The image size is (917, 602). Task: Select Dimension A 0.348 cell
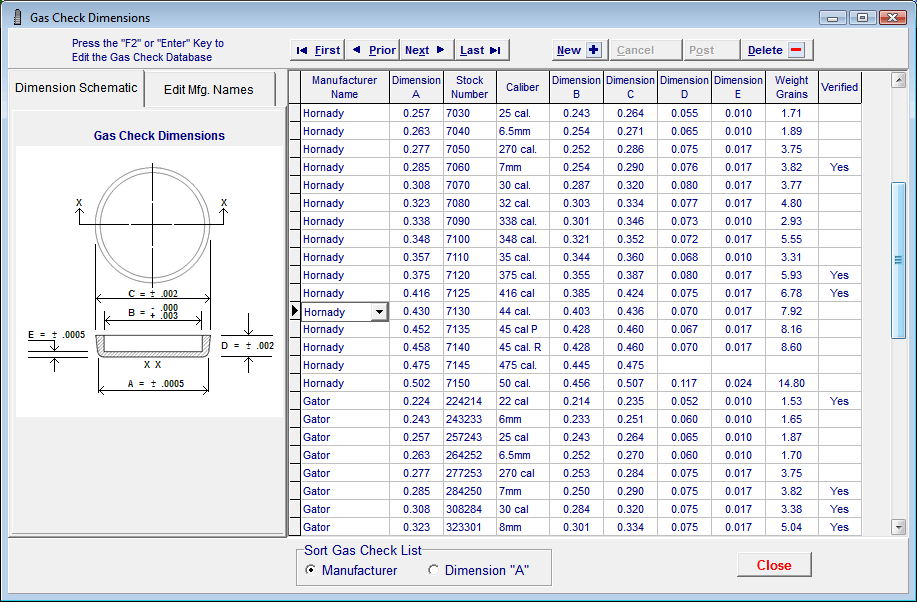[416, 239]
